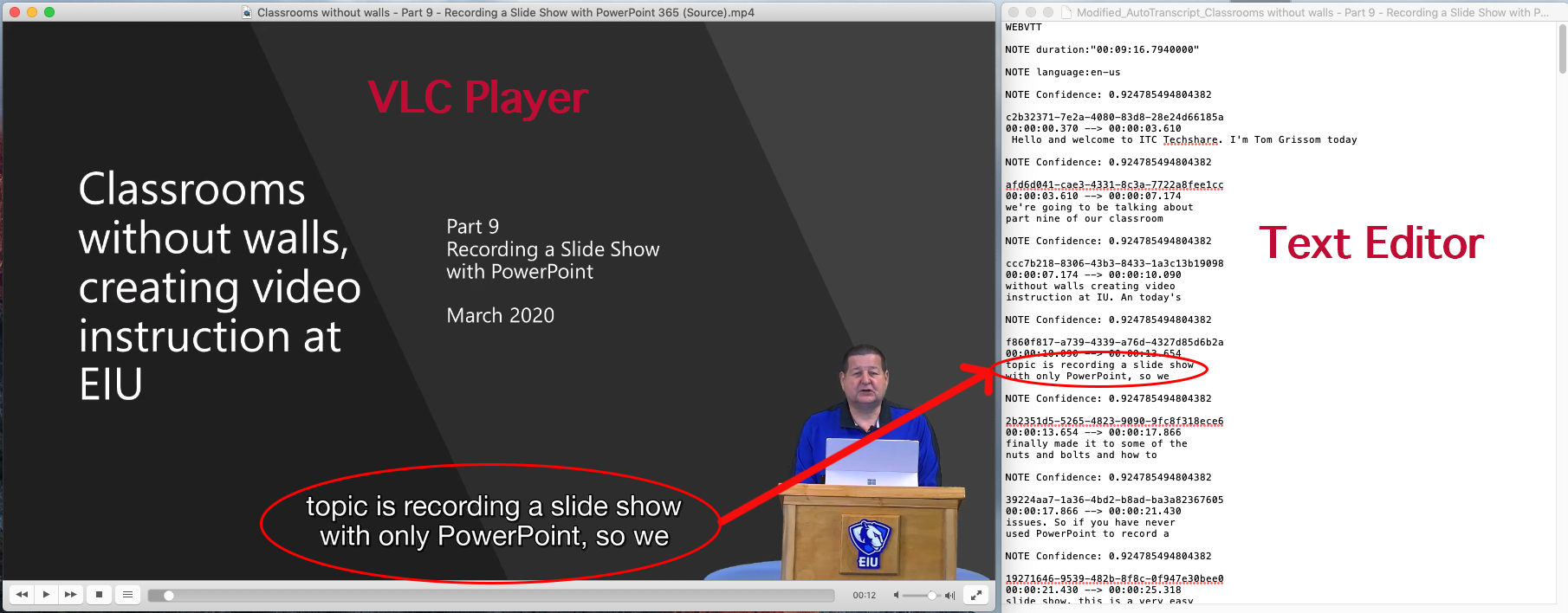1568x613 pixels.
Task: Click the rewind button in VLC
Action: (22, 595)
